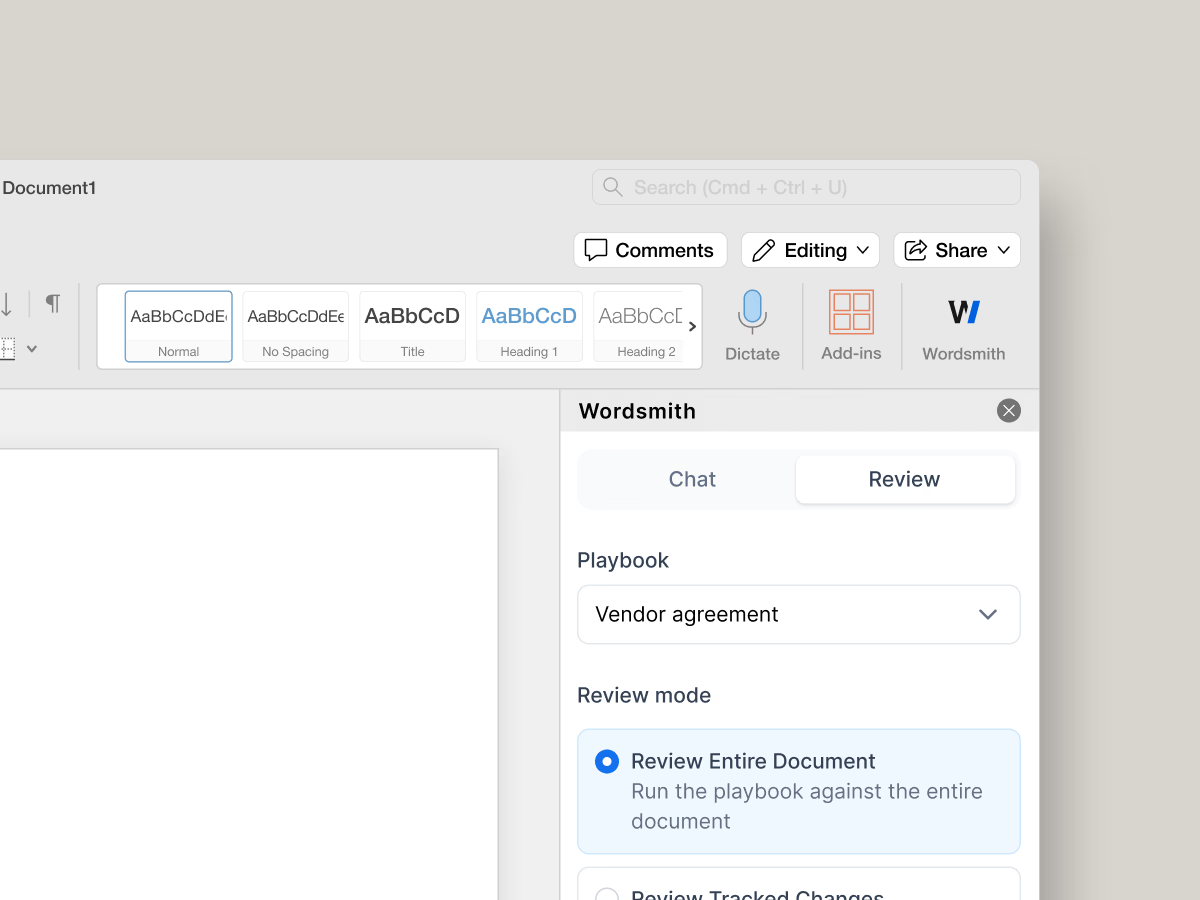
Task: Open the Comments pane
Action: coord(650,250)
